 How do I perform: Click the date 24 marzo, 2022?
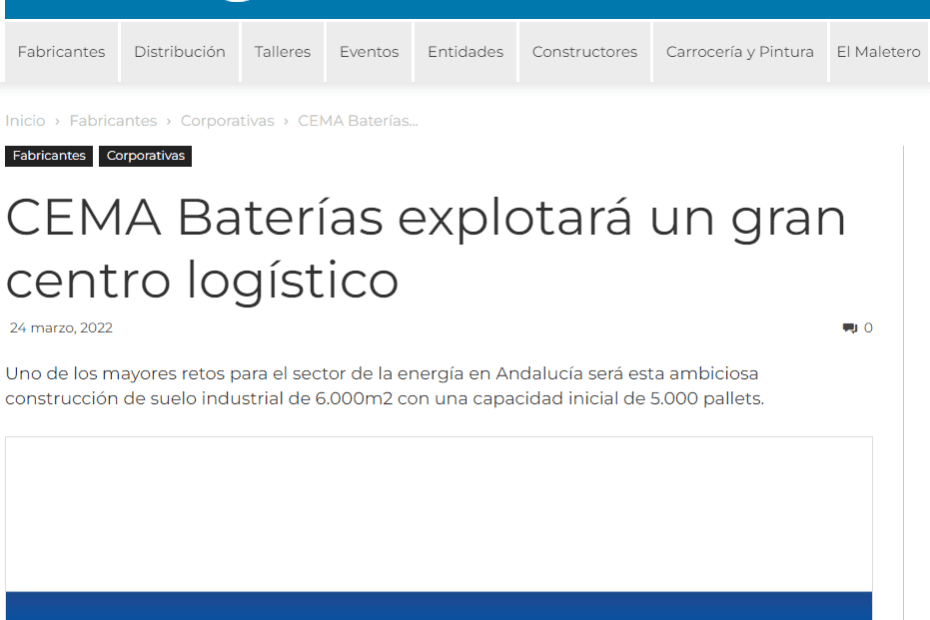tap(61, 328)
